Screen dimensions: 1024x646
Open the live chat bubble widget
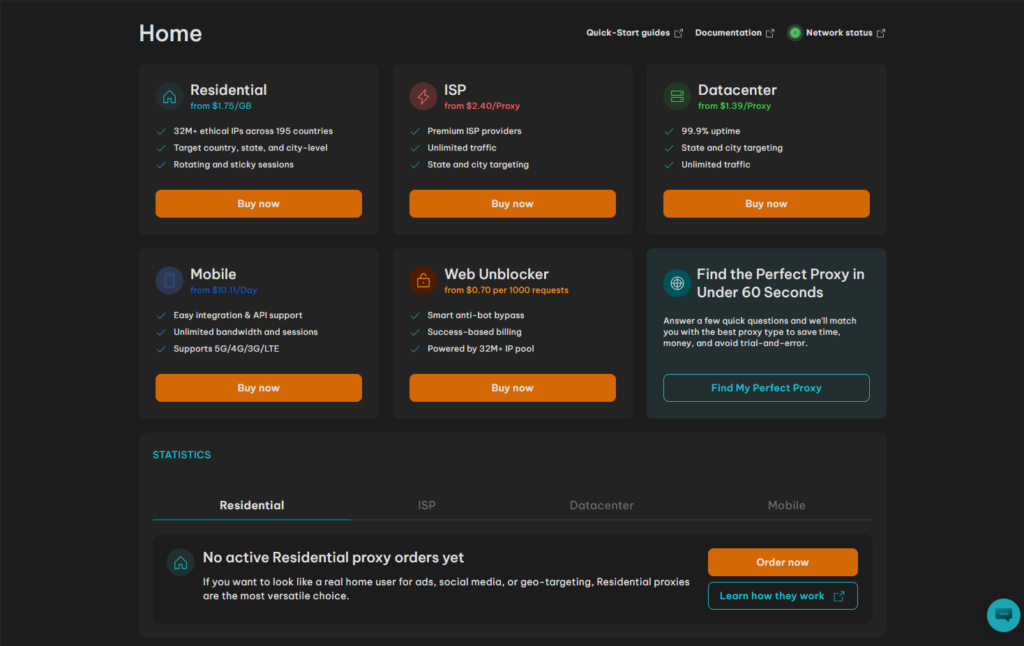tap(1003, 615)
